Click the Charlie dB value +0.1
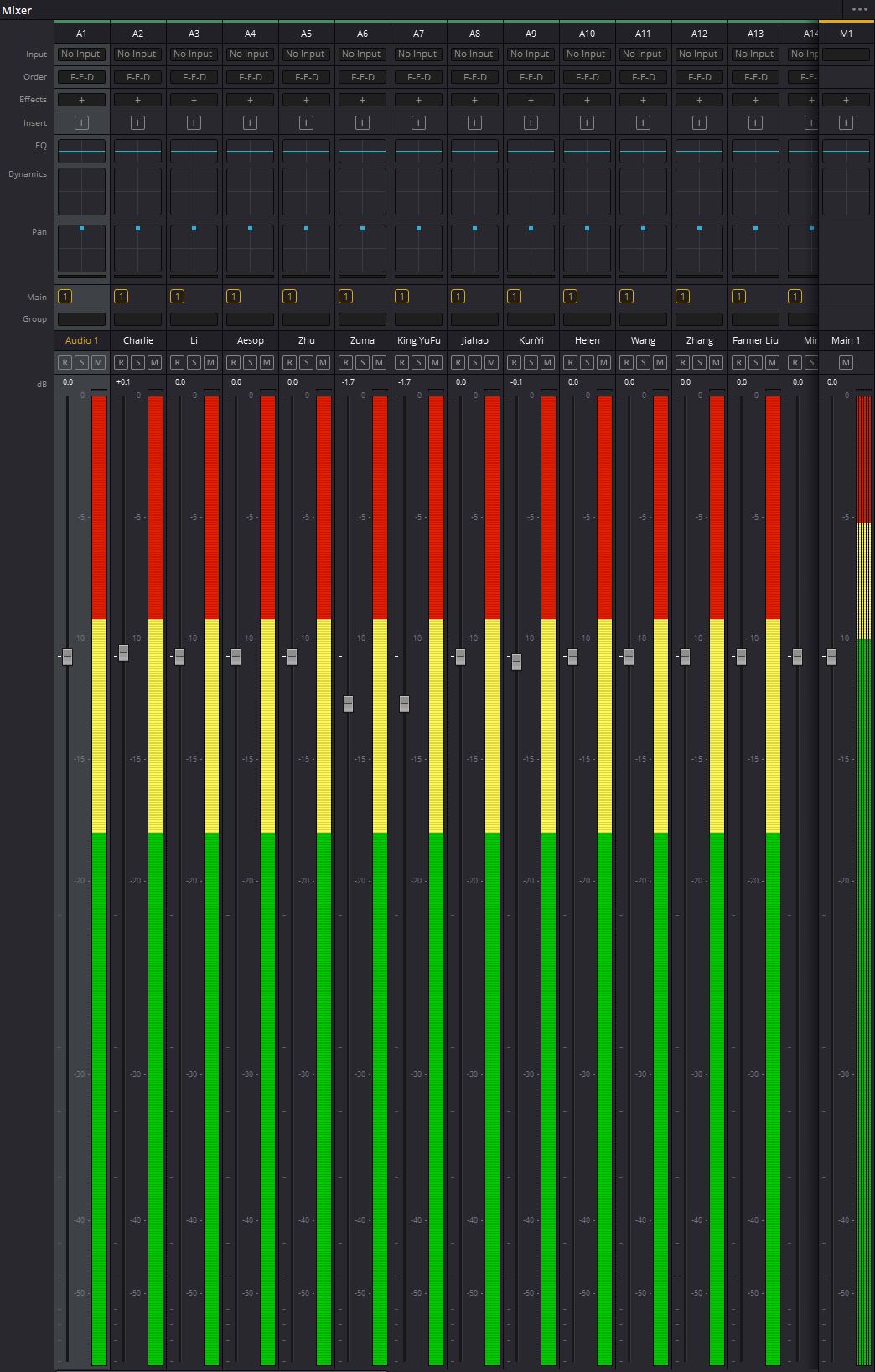 (123, 382)
